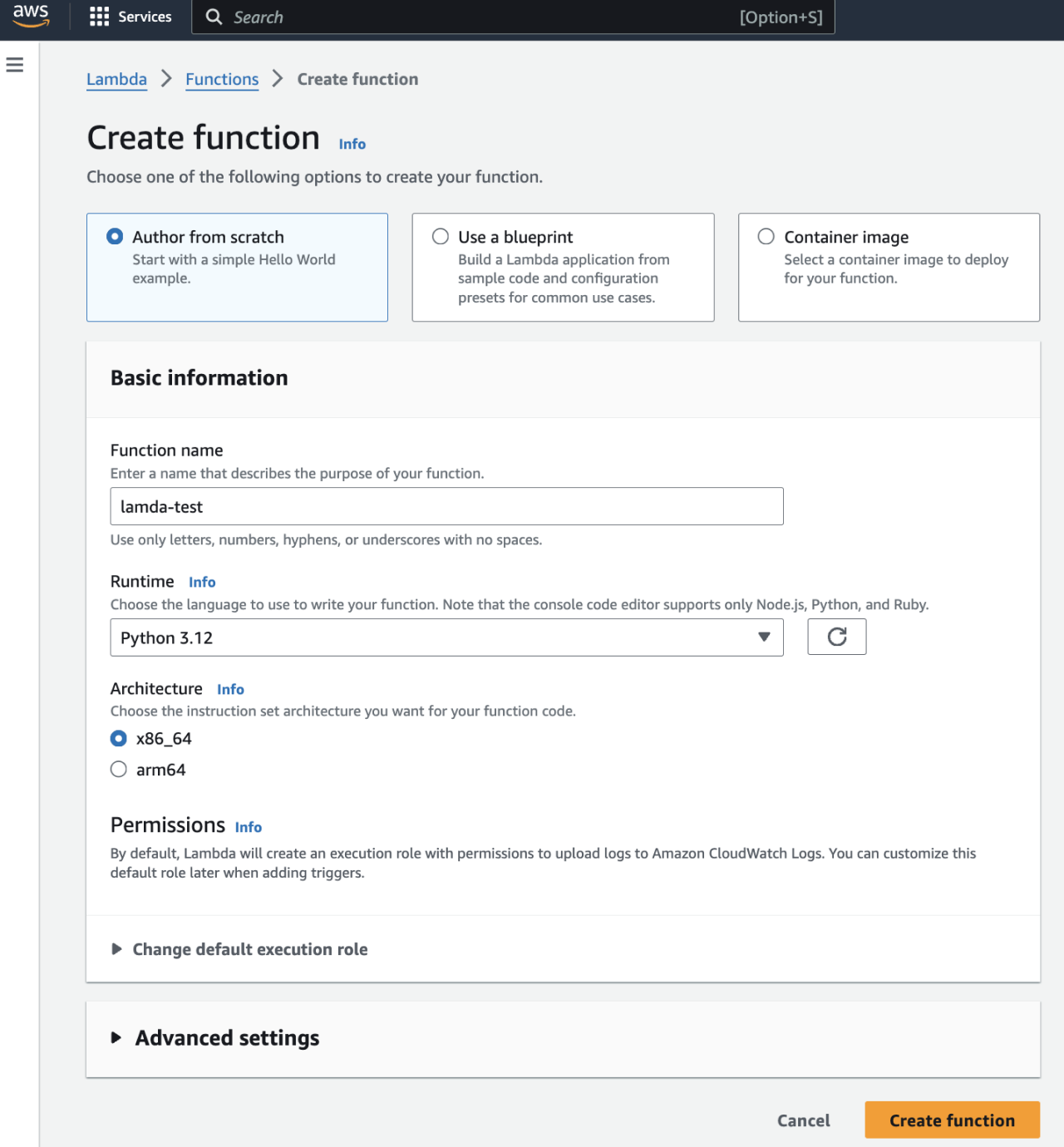This screenshot has width=1064, height=1147.
Task: Select Container image option
Action: pos(766,236)
